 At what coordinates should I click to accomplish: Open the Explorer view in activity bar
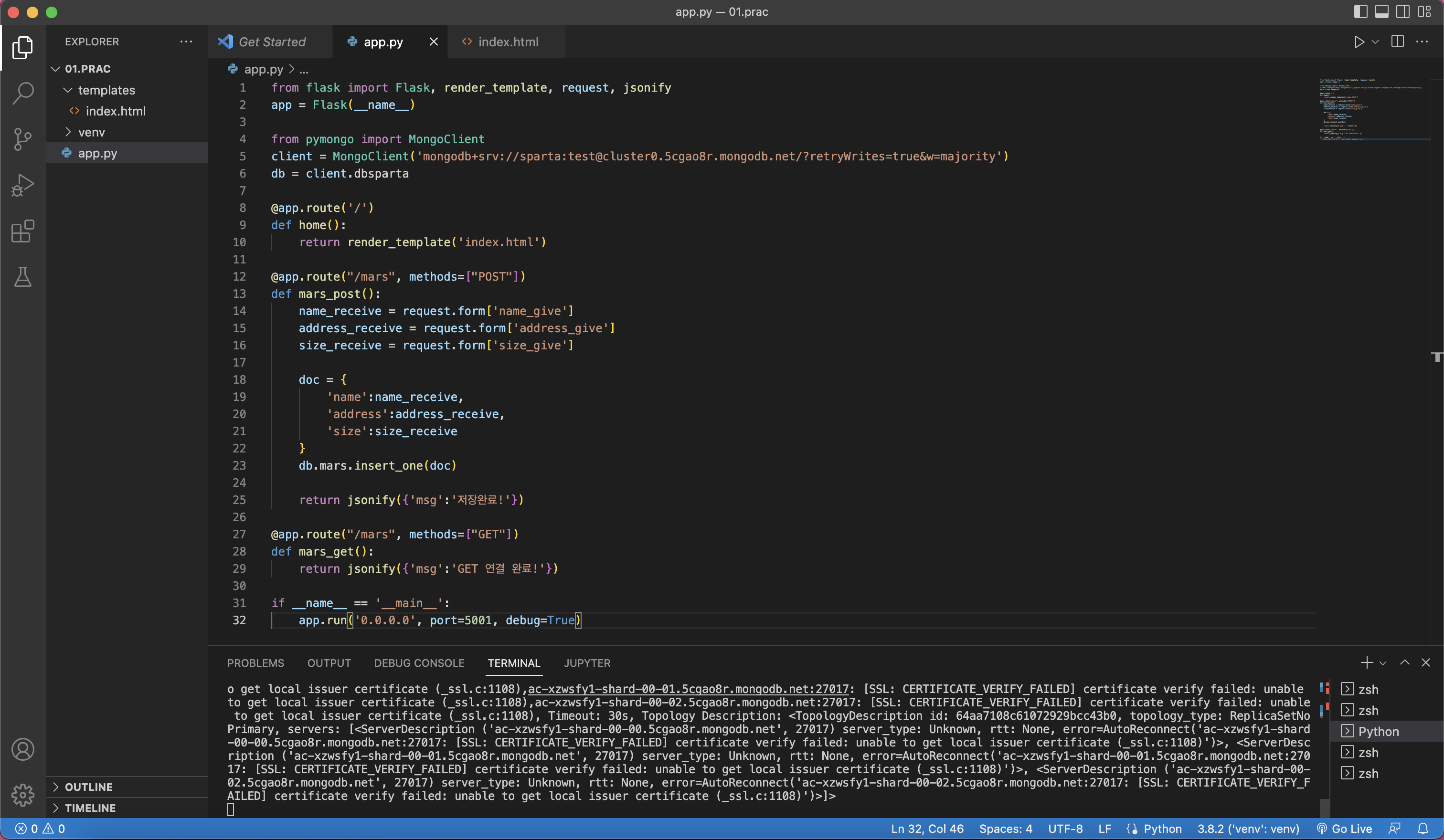(x=22, y=47)
